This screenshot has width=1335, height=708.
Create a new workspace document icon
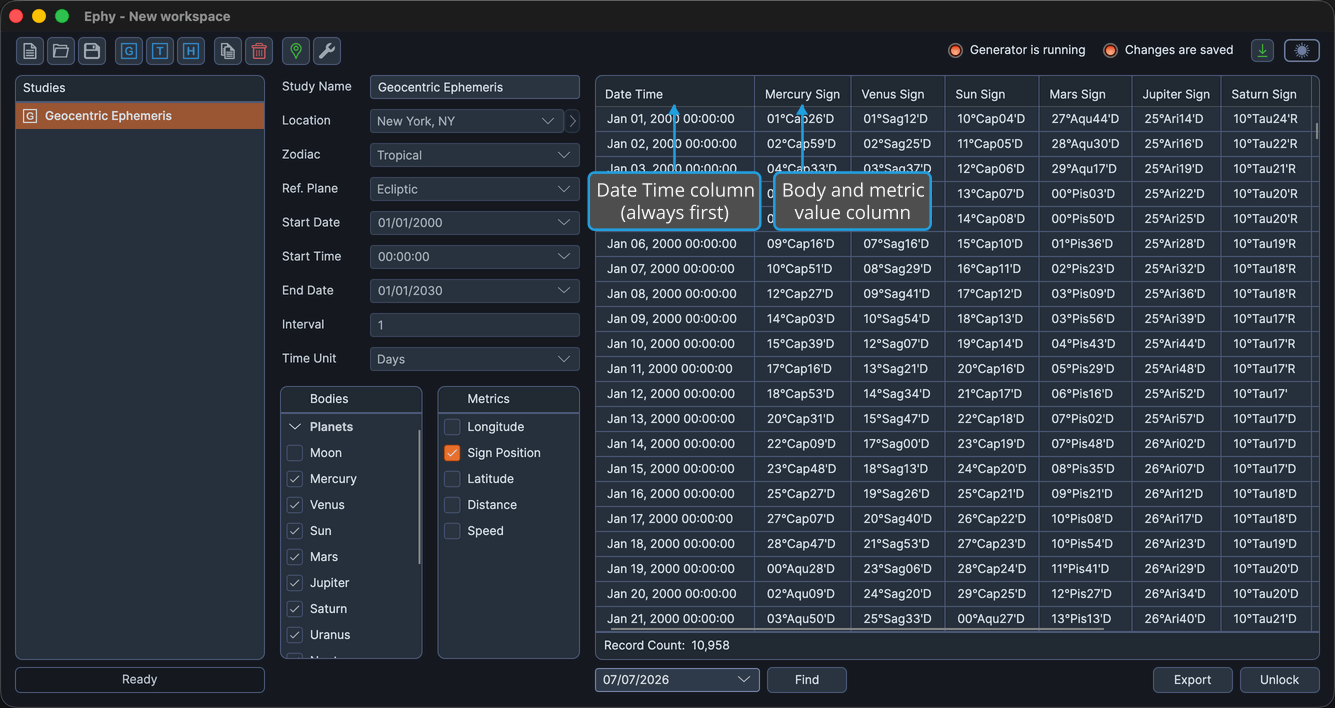click(30, 51)
